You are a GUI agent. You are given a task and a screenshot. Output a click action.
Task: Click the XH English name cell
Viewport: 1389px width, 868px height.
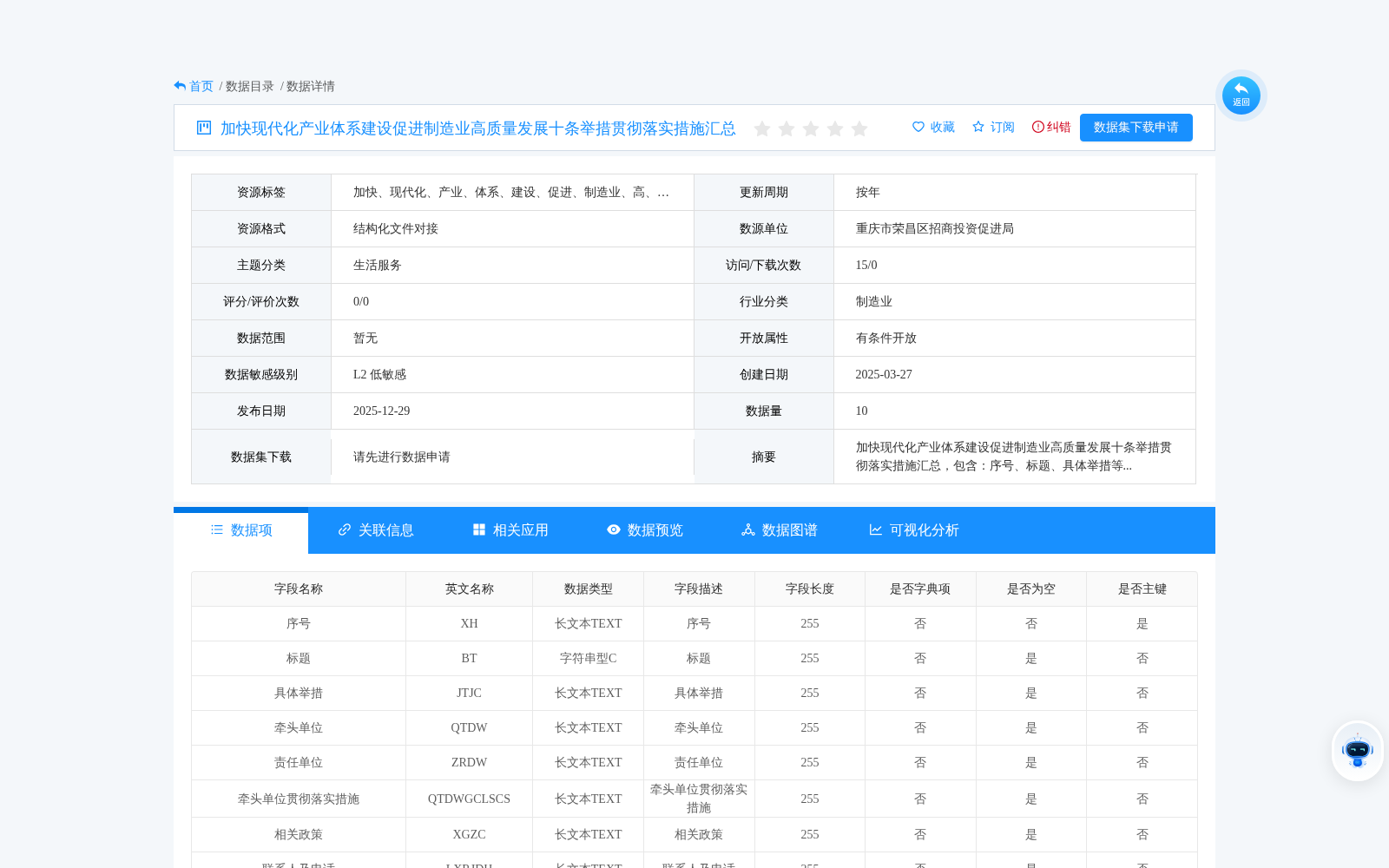tap(470, 624)
